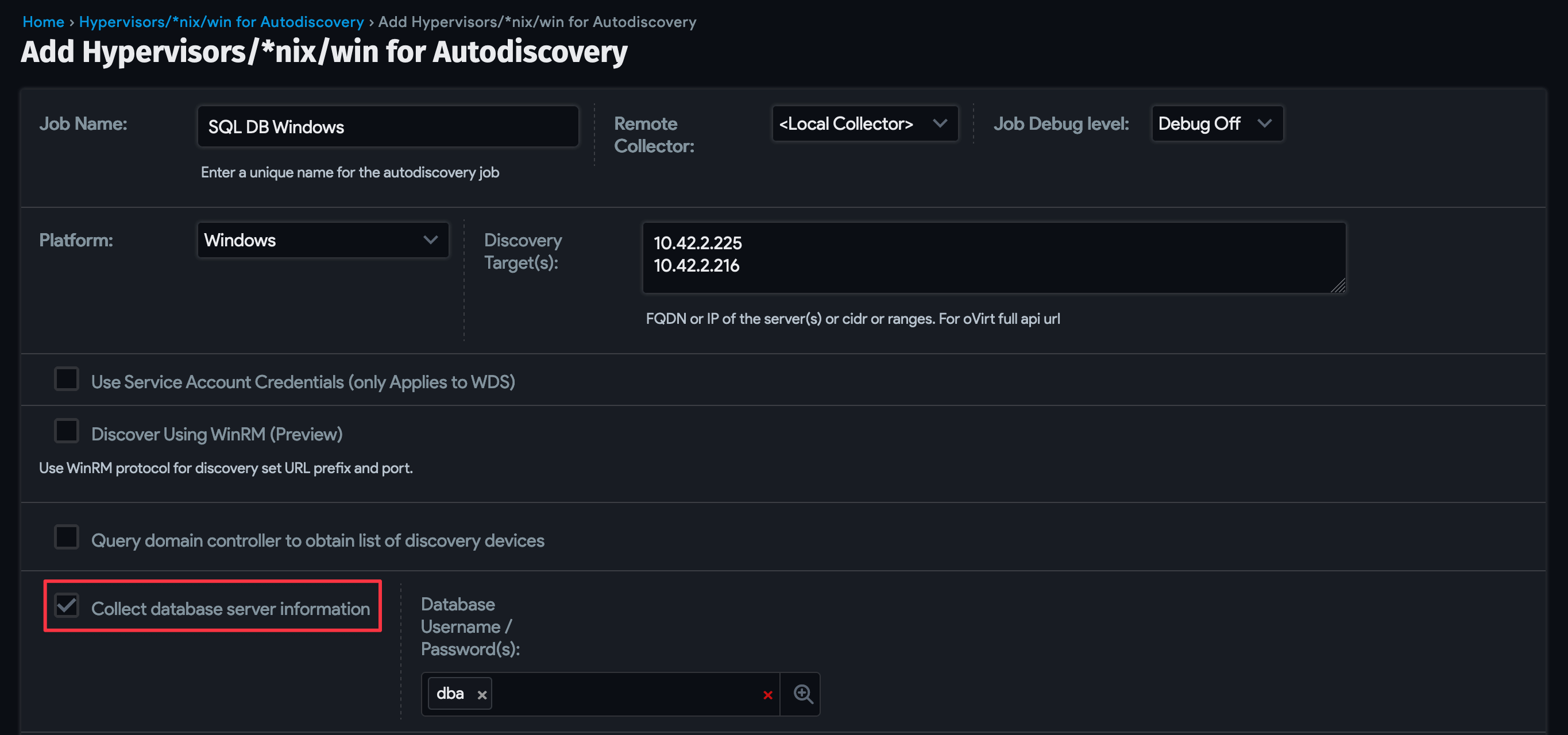Check Discover Using WinRM (Preview)
Image resolution: width=1568 pixels, height=735 pixels.
(x=67, y=431)
